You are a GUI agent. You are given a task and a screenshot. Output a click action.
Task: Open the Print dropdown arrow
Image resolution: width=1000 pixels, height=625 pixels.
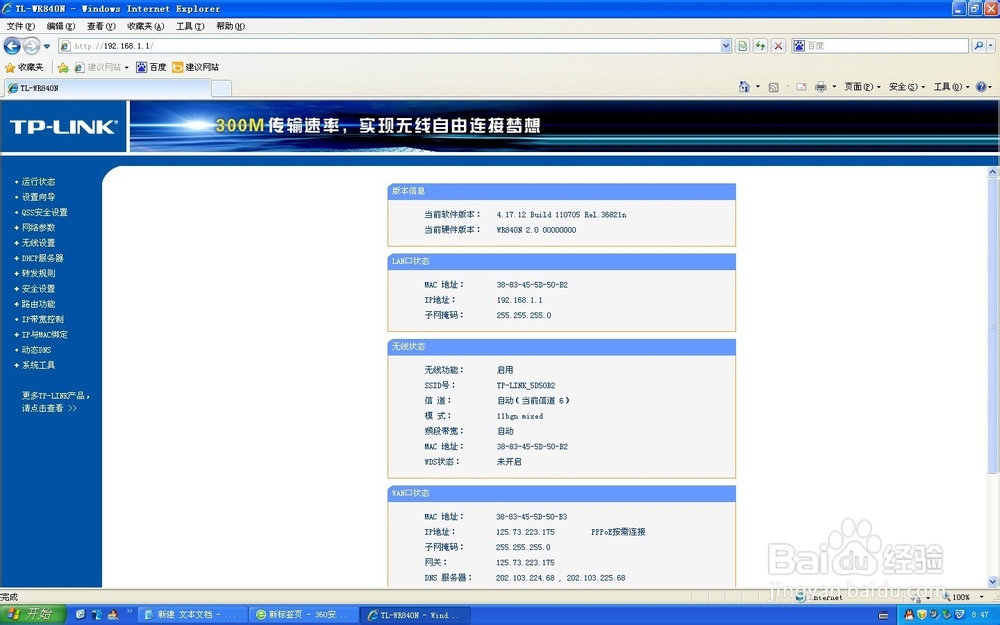pos(834,87)
